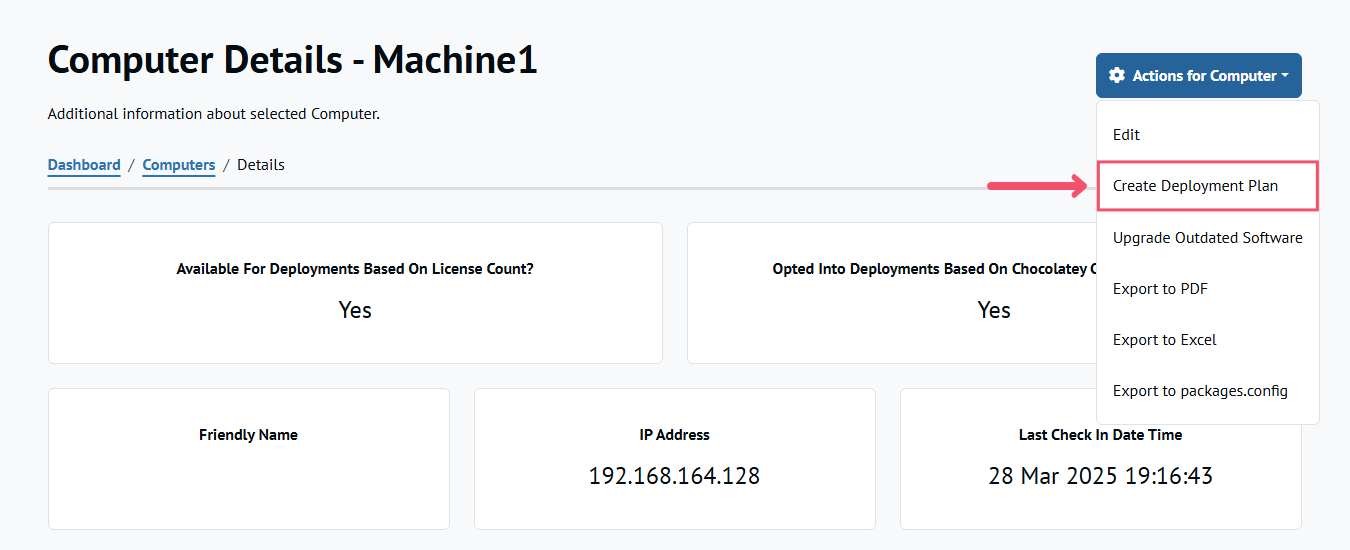Viewport: 1350px width, 550px height.
Task: Click Last Check In Date Time label
Action: (x=1101, y=435)
